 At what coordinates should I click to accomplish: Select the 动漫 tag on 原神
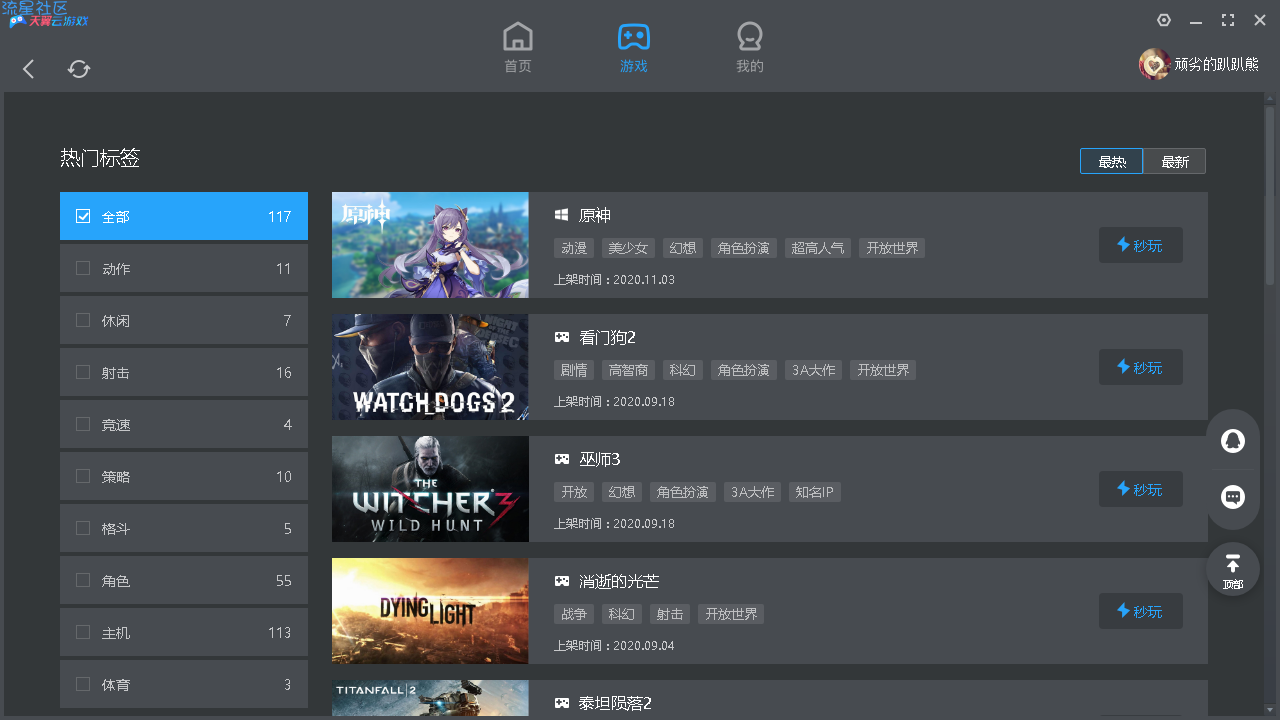point(574,248)
